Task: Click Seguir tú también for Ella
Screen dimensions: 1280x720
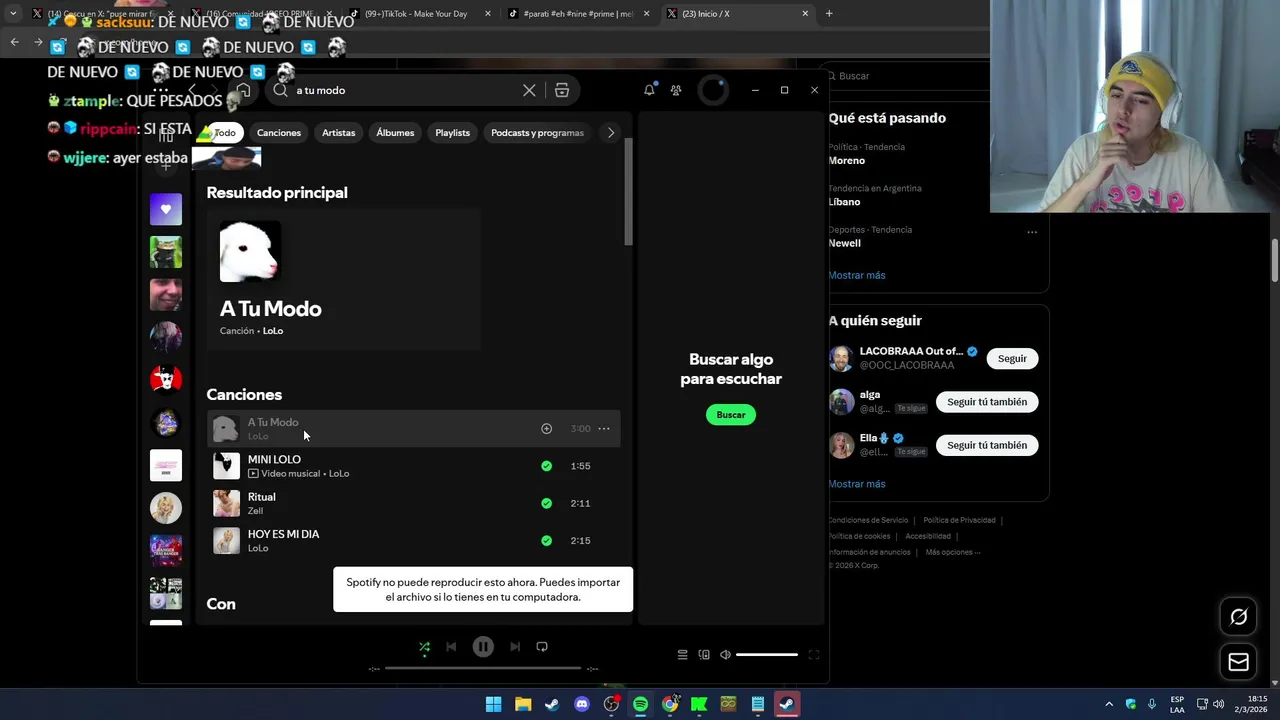Action: coord(987,445)
